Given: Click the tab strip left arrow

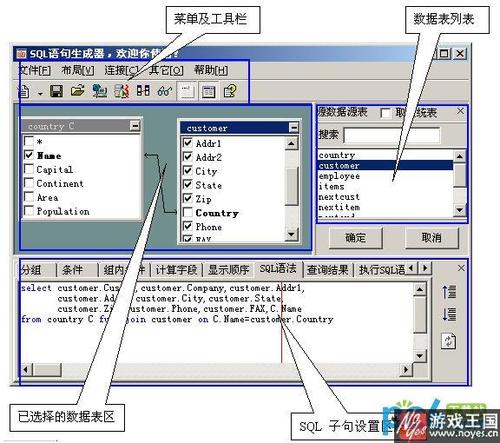Looking at the screenshot, I should coord(411,268).
